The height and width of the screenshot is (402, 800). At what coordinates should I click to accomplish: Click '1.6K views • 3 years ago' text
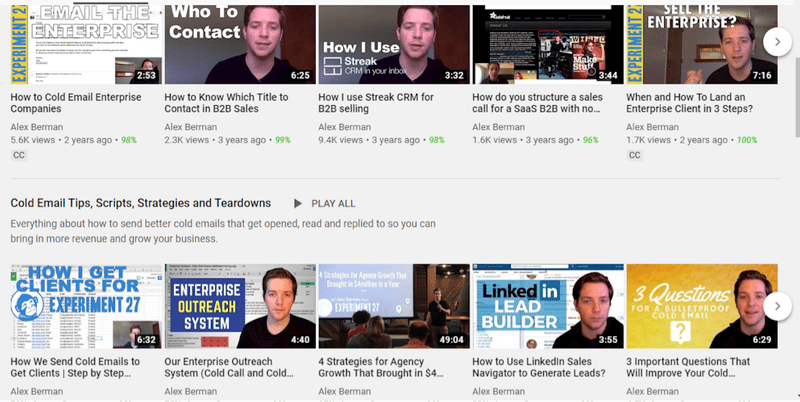coord(523,140)
